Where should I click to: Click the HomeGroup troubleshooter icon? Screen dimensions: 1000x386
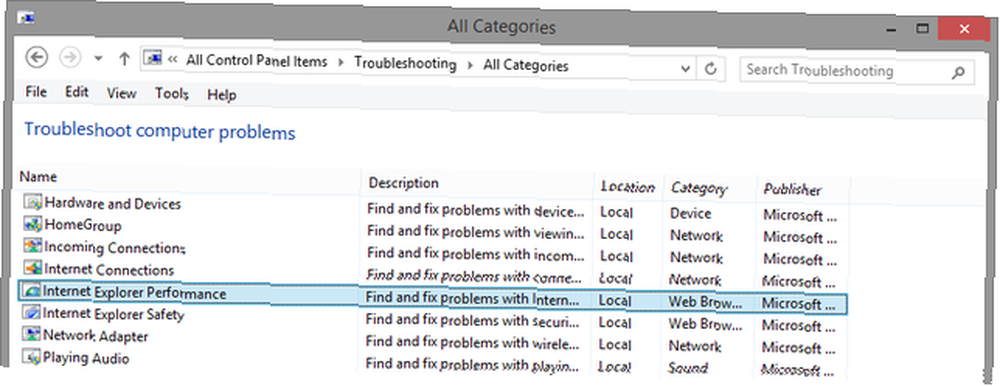tap(33, 224)
